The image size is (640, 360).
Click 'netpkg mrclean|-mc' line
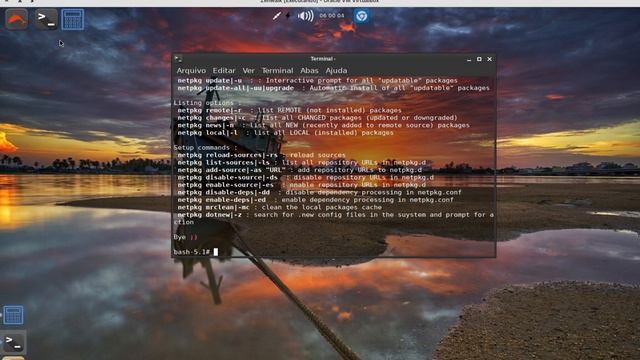(280, 207)
